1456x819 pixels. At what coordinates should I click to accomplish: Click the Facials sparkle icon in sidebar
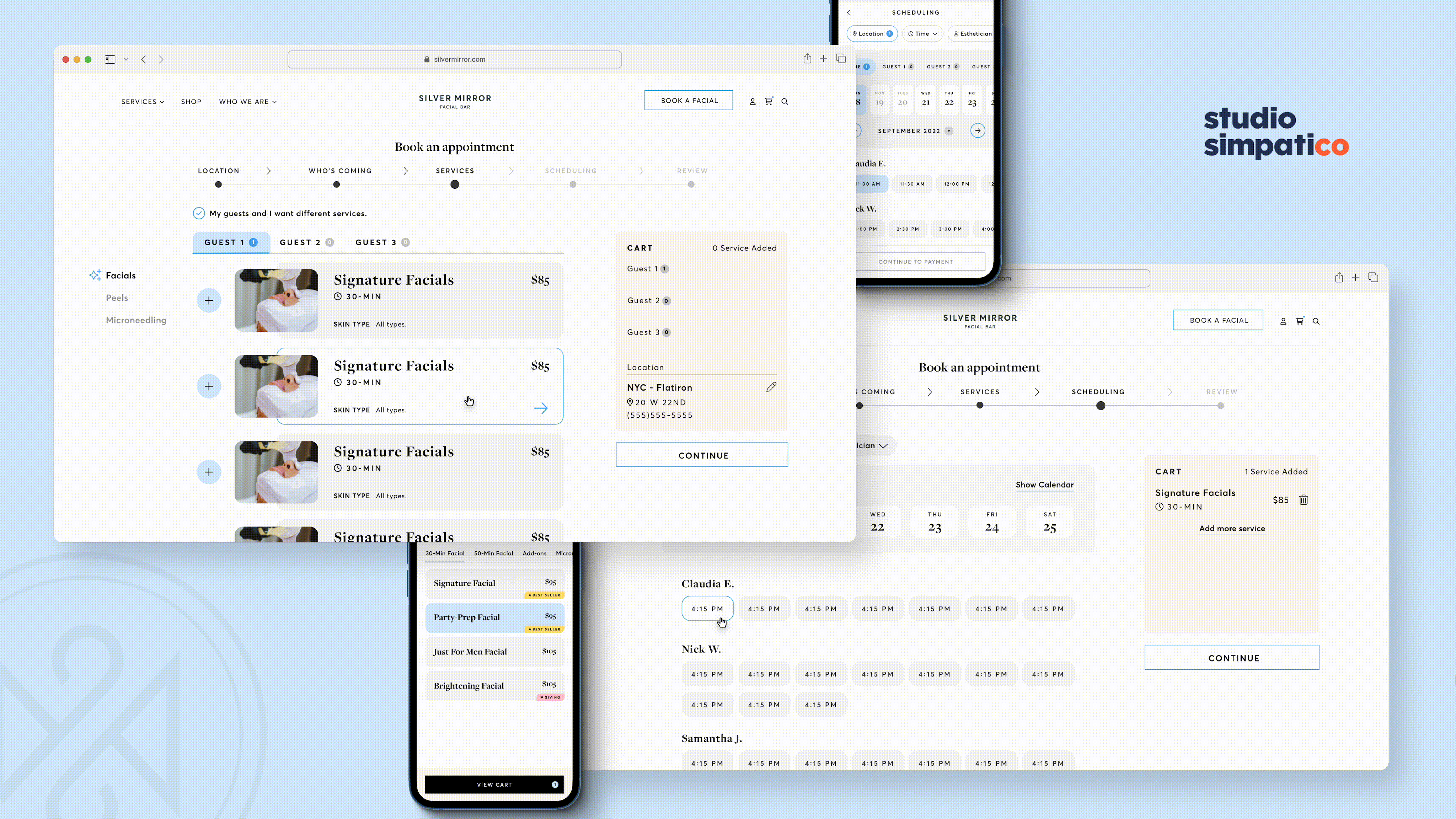(95, 275)
